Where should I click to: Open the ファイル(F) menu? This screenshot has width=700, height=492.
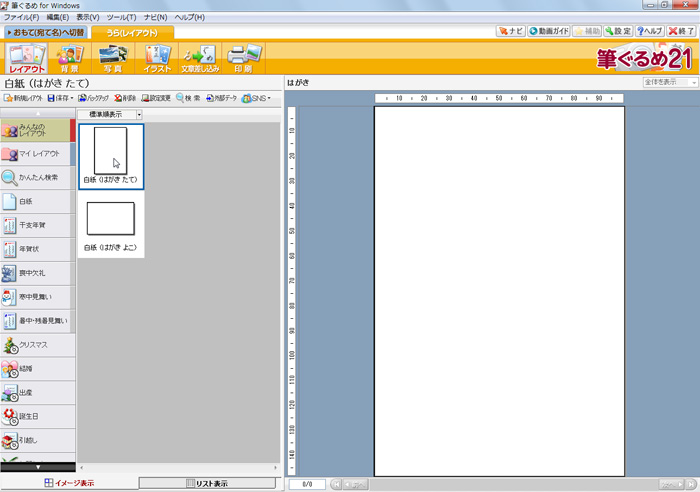point(21,18)
